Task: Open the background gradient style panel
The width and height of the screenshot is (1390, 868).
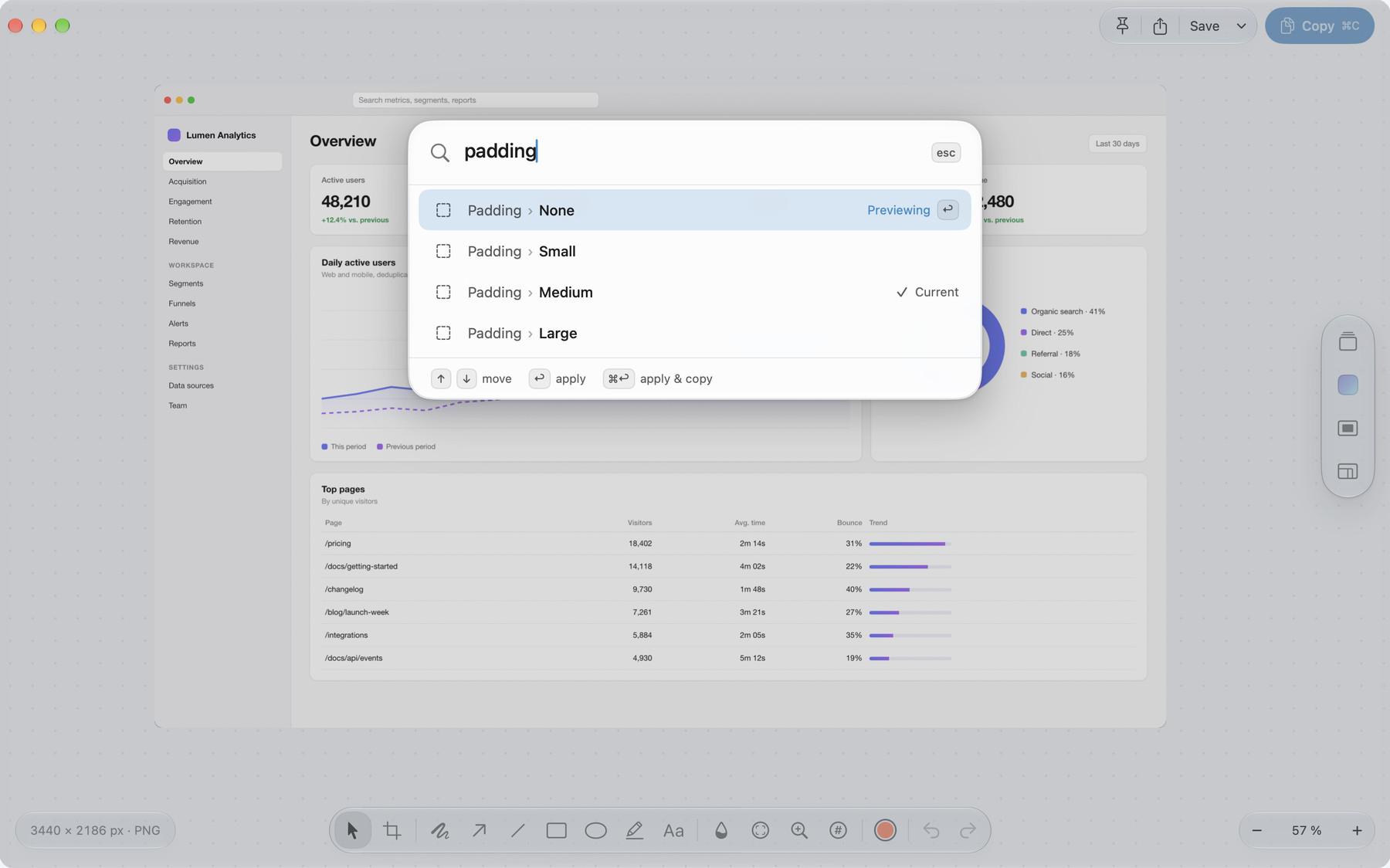Action: pos(1348,385)
